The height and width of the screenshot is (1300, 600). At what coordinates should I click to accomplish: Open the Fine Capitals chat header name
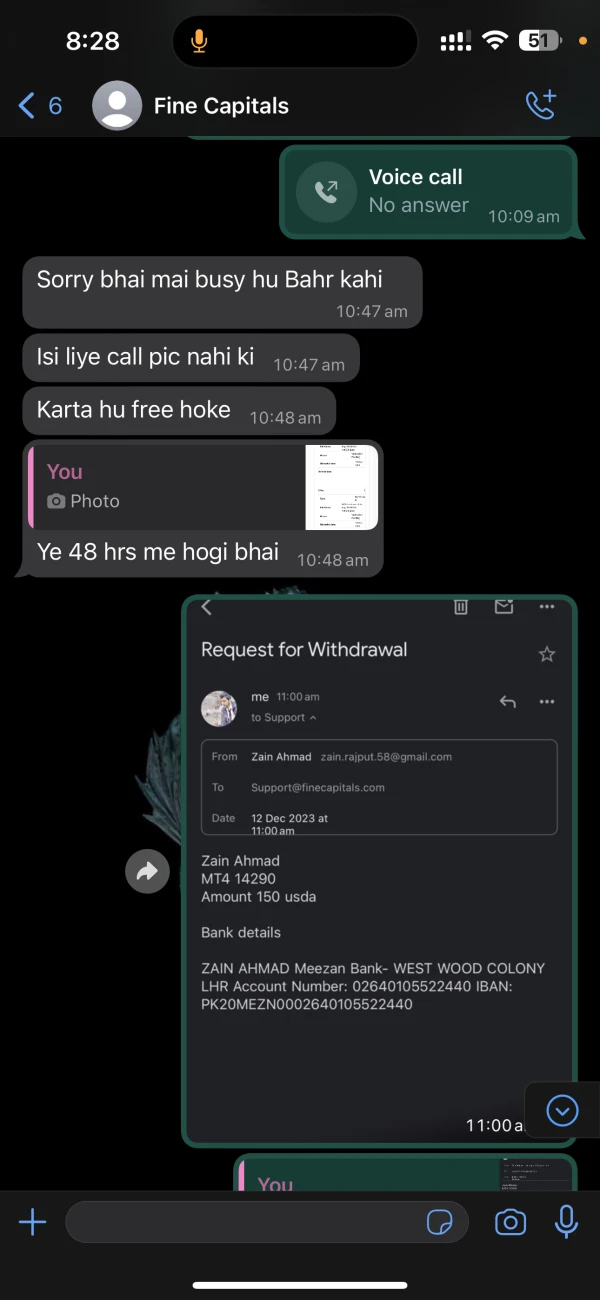[x=221, y=106]
